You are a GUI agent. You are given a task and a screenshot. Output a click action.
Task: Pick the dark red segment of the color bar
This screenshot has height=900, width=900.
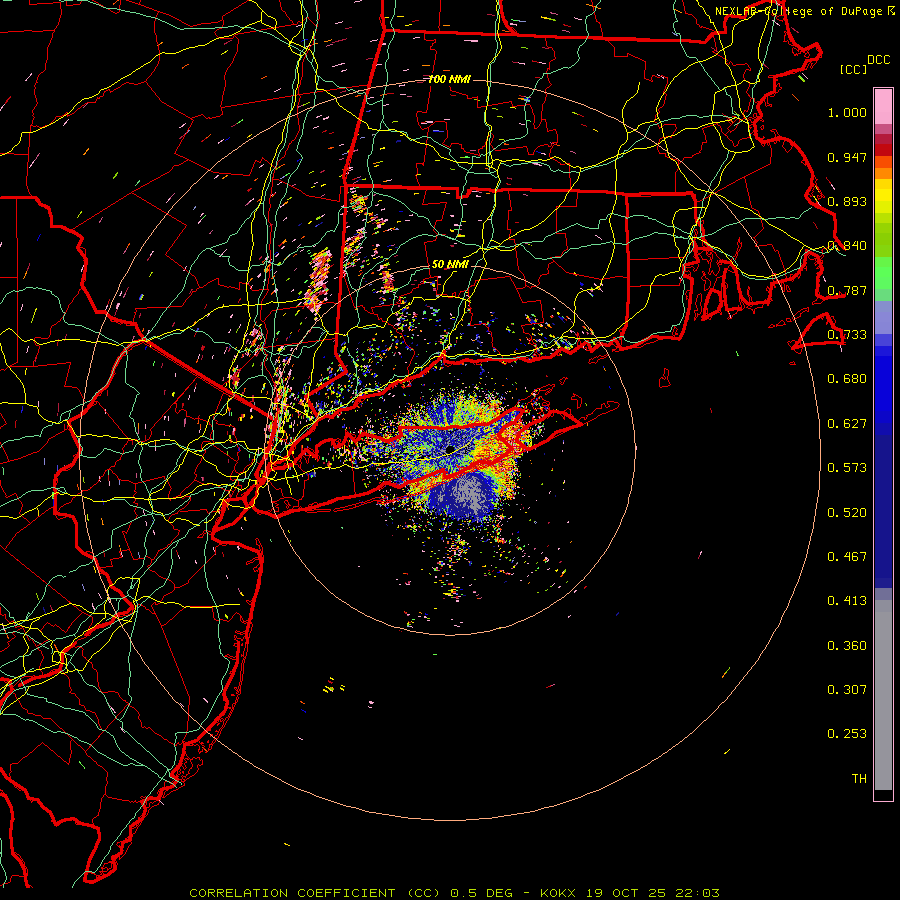(883, 149)
